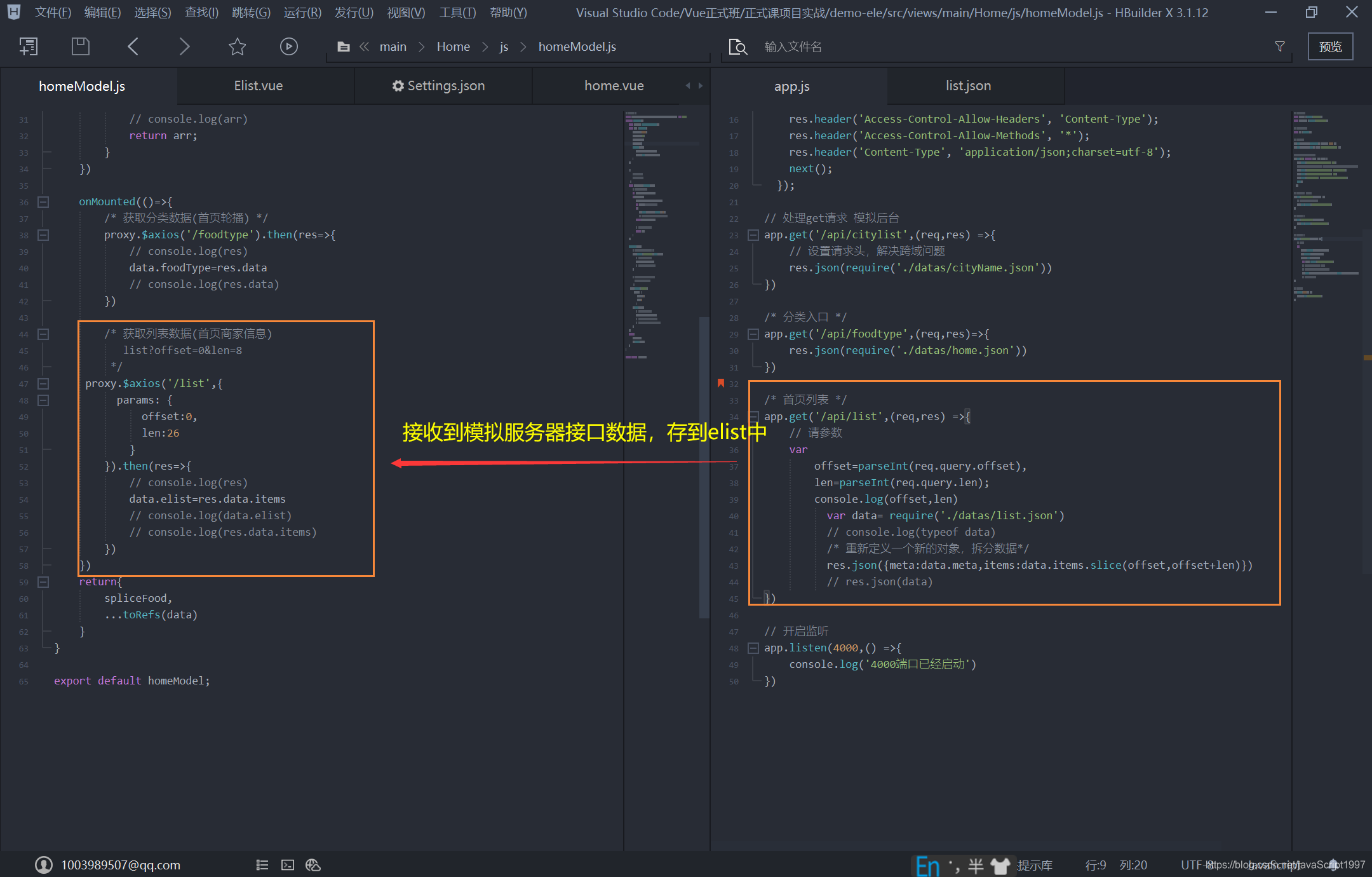Image resolution: width=1372 pixels, height=877 pixels.
Task: Collapse the foodtype axios block at line 38
Action: pyautogui.click(x=43, y=235)
